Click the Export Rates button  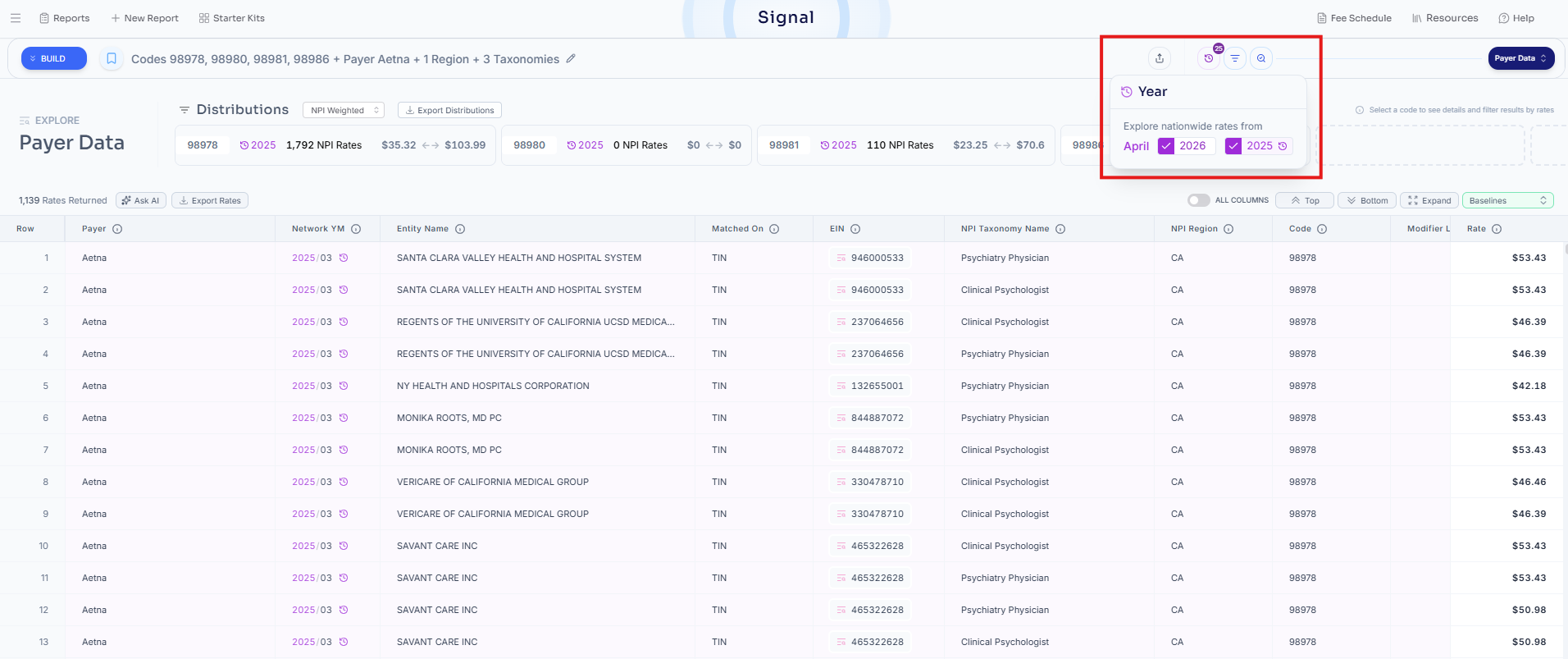[x=210, y=200]
